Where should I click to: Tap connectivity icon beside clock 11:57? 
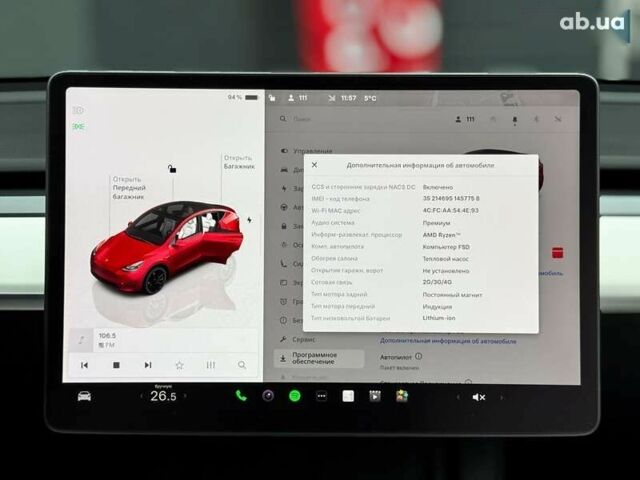(331, 98)
